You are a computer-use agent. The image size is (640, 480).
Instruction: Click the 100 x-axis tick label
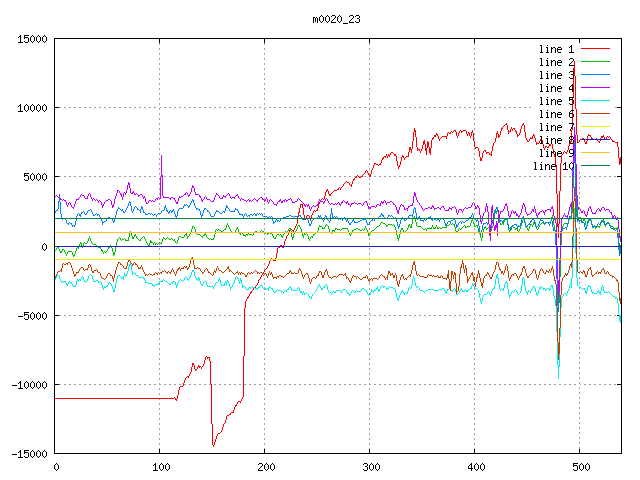click(x=160, y=467)
